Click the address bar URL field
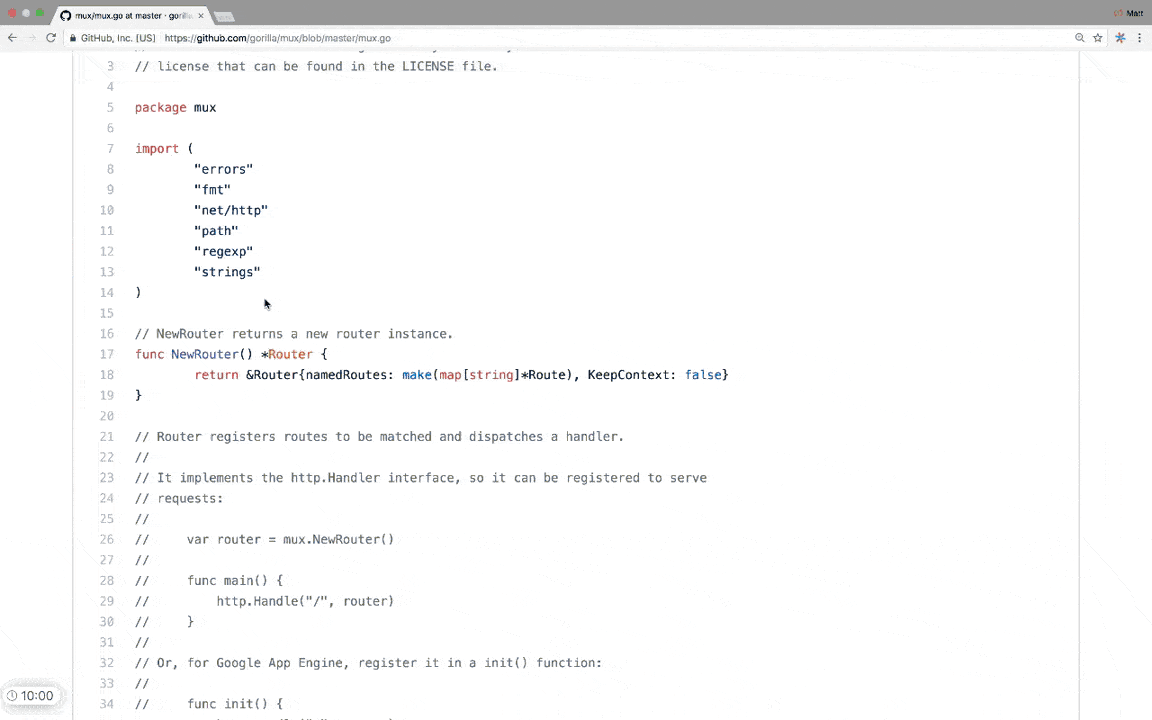This screenshot has height=720, width=1152. pos(300,38)
